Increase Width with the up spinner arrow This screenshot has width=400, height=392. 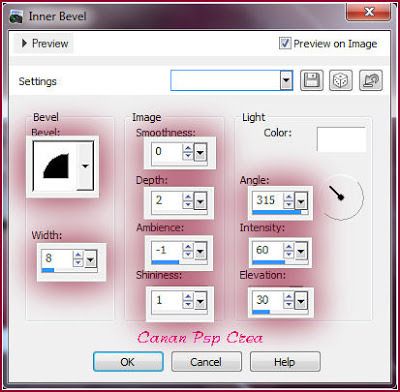(78, 255)
